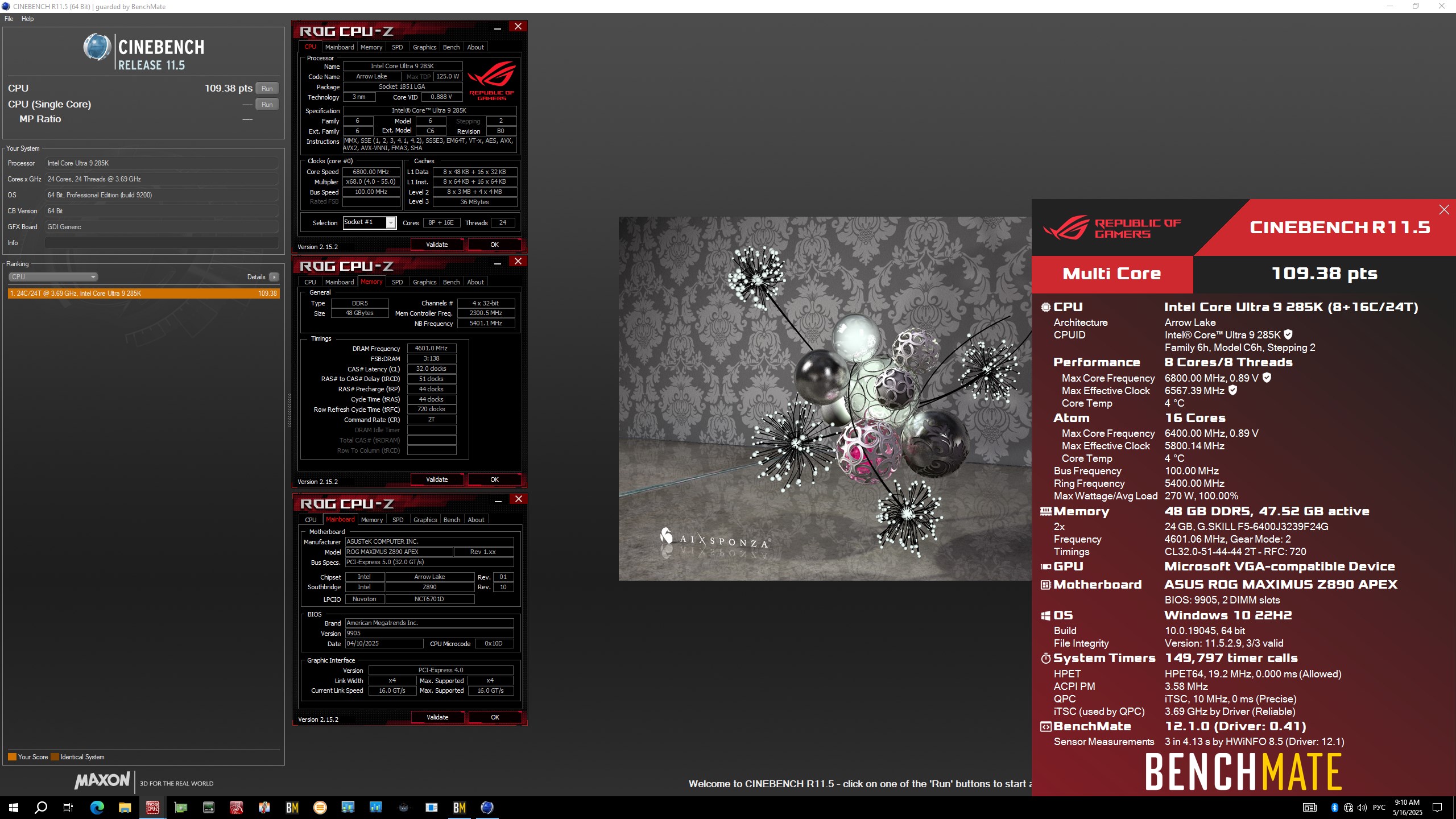Run the CPU Single Core benchmark
Image resolution: width=1456 pixels, height=819 pixels.
pos(267,104)
